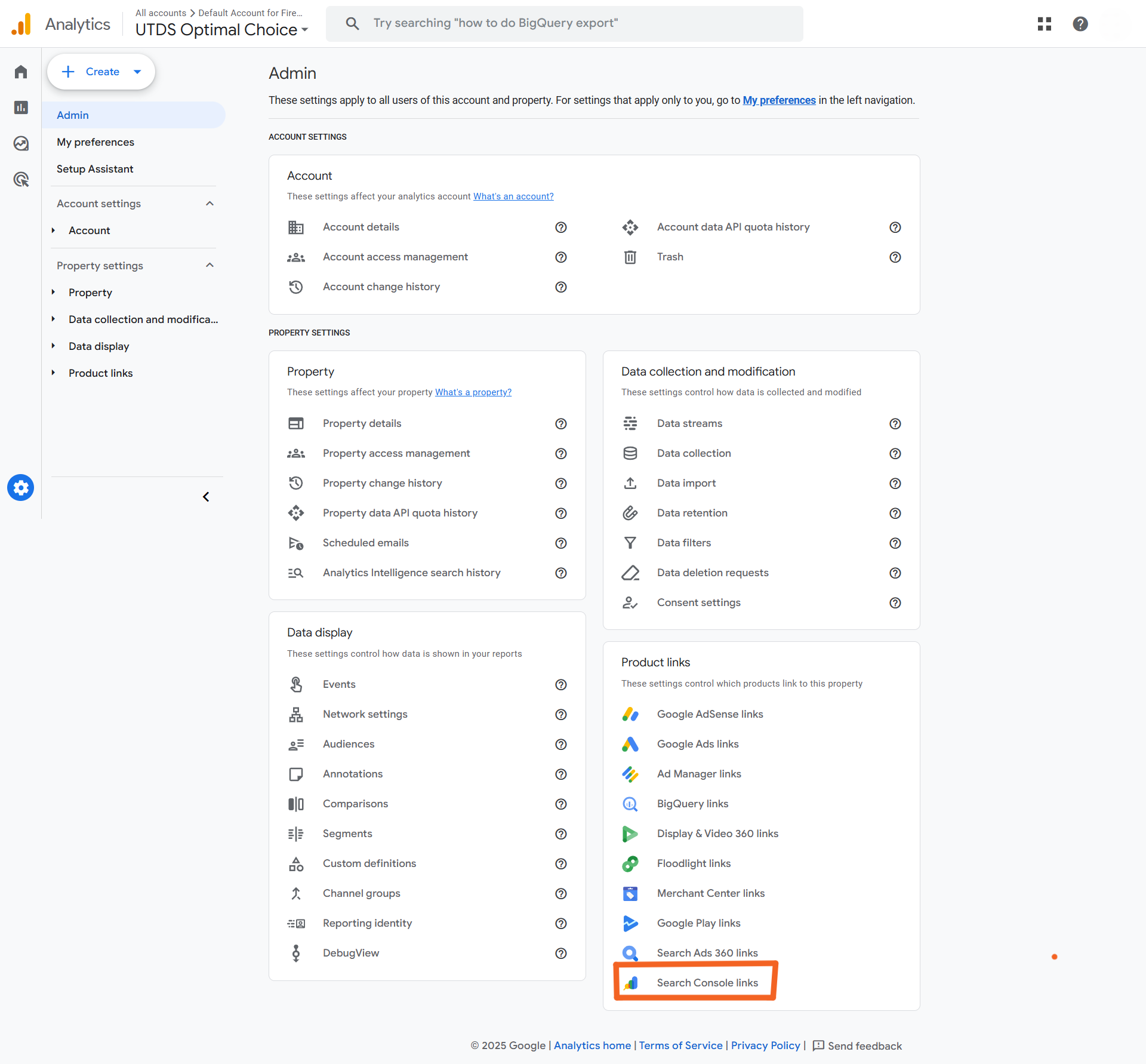Open the Create dropdown button
This screenshot has width=1146, height=1064.
[x=101, y=72]
